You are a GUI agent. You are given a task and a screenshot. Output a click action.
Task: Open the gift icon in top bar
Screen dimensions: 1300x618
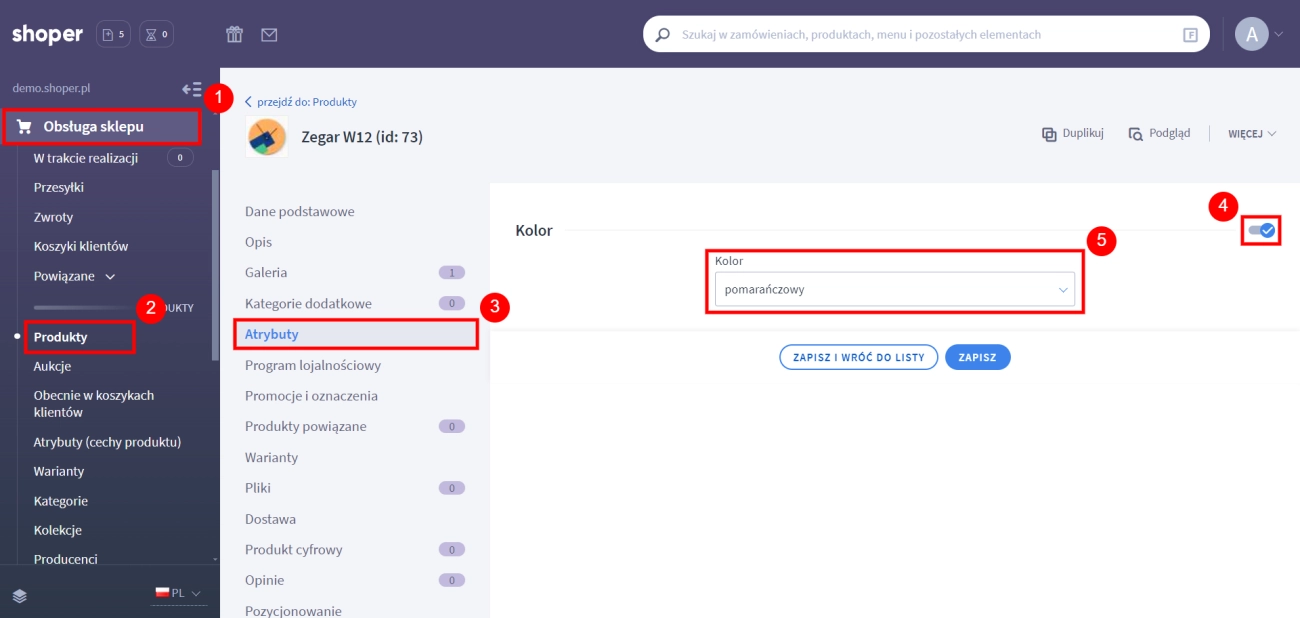pyautogui.click(x=234, y=35)
